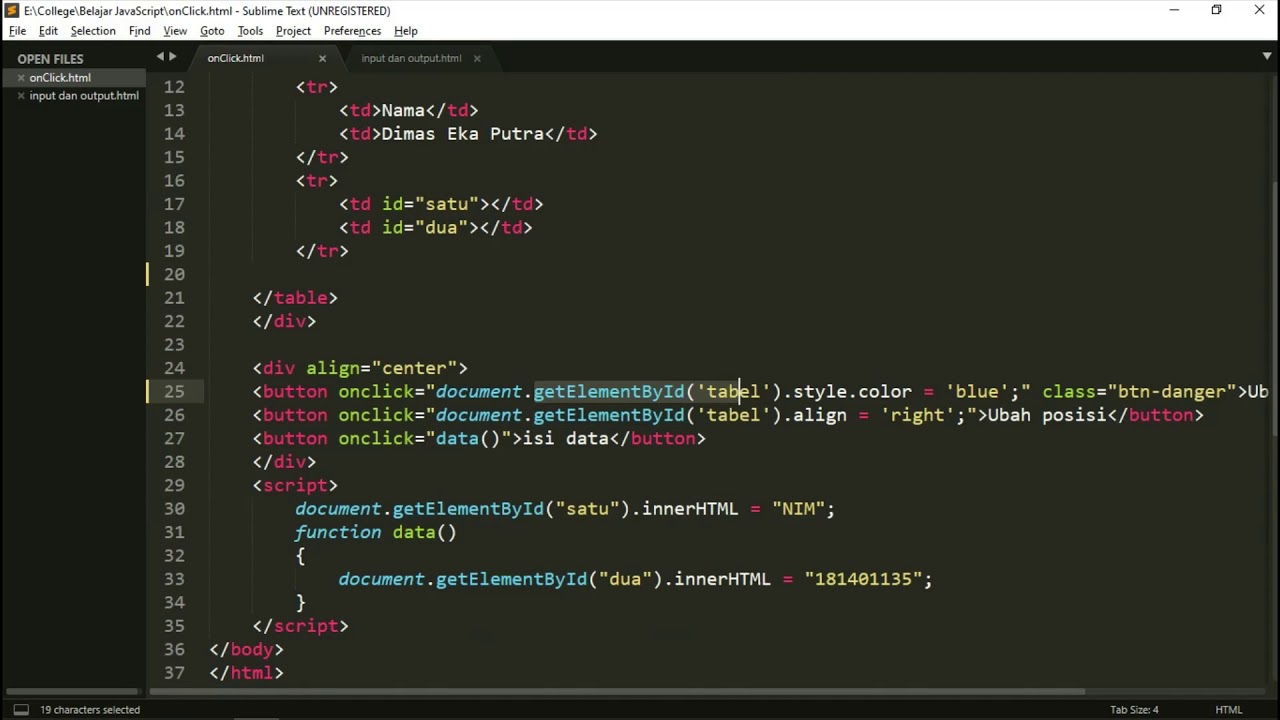Select input dan output.html in sidebar
Screen dimensions: 1280x720
84,96
